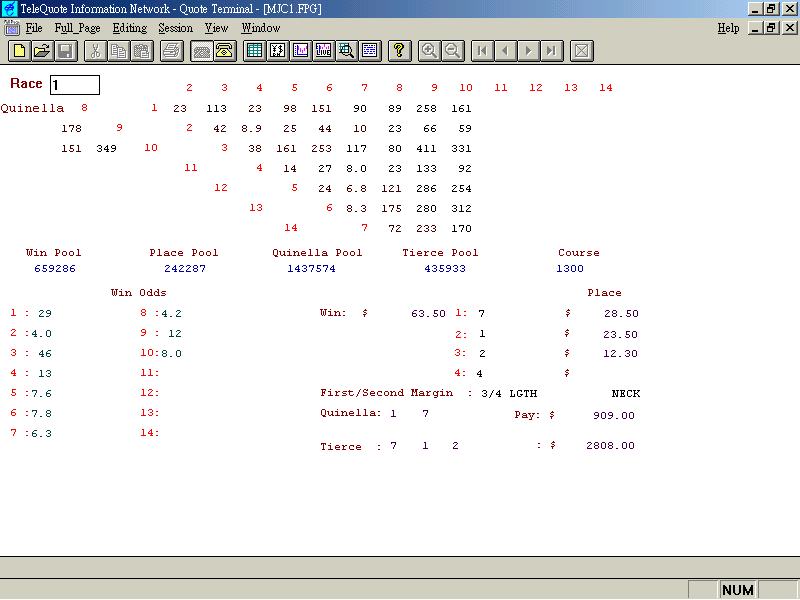Click the place payout 23.50
The height and width of the screenshot is (600, 800).
(620, 334)
